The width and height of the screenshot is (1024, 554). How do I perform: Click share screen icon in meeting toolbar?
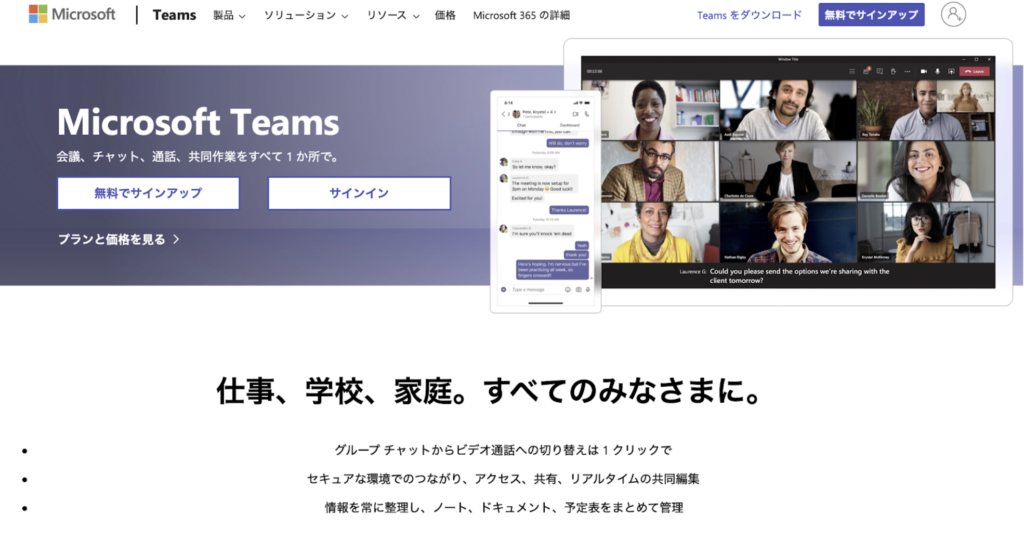click(952, 71)
